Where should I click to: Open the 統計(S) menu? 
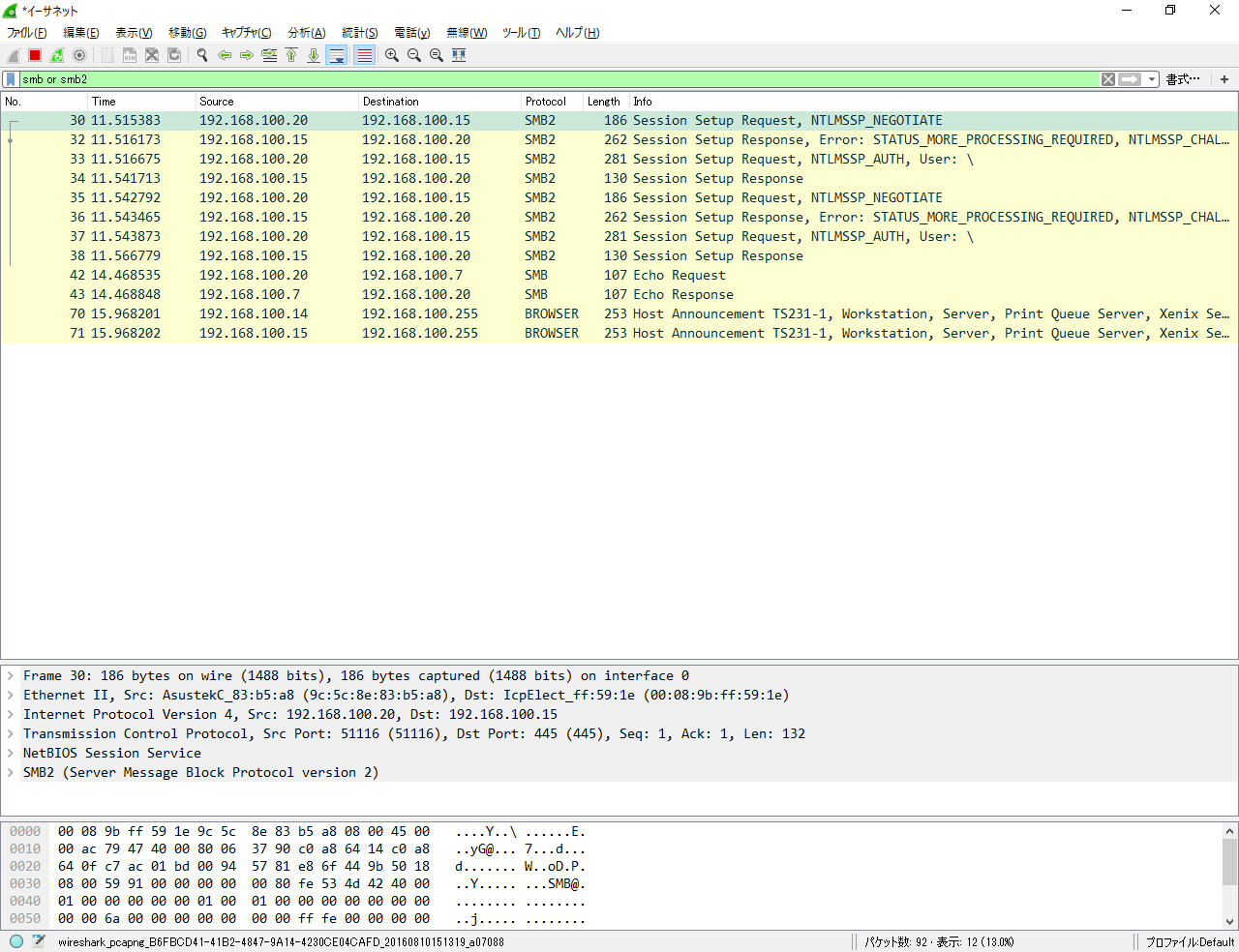point(360,33)
